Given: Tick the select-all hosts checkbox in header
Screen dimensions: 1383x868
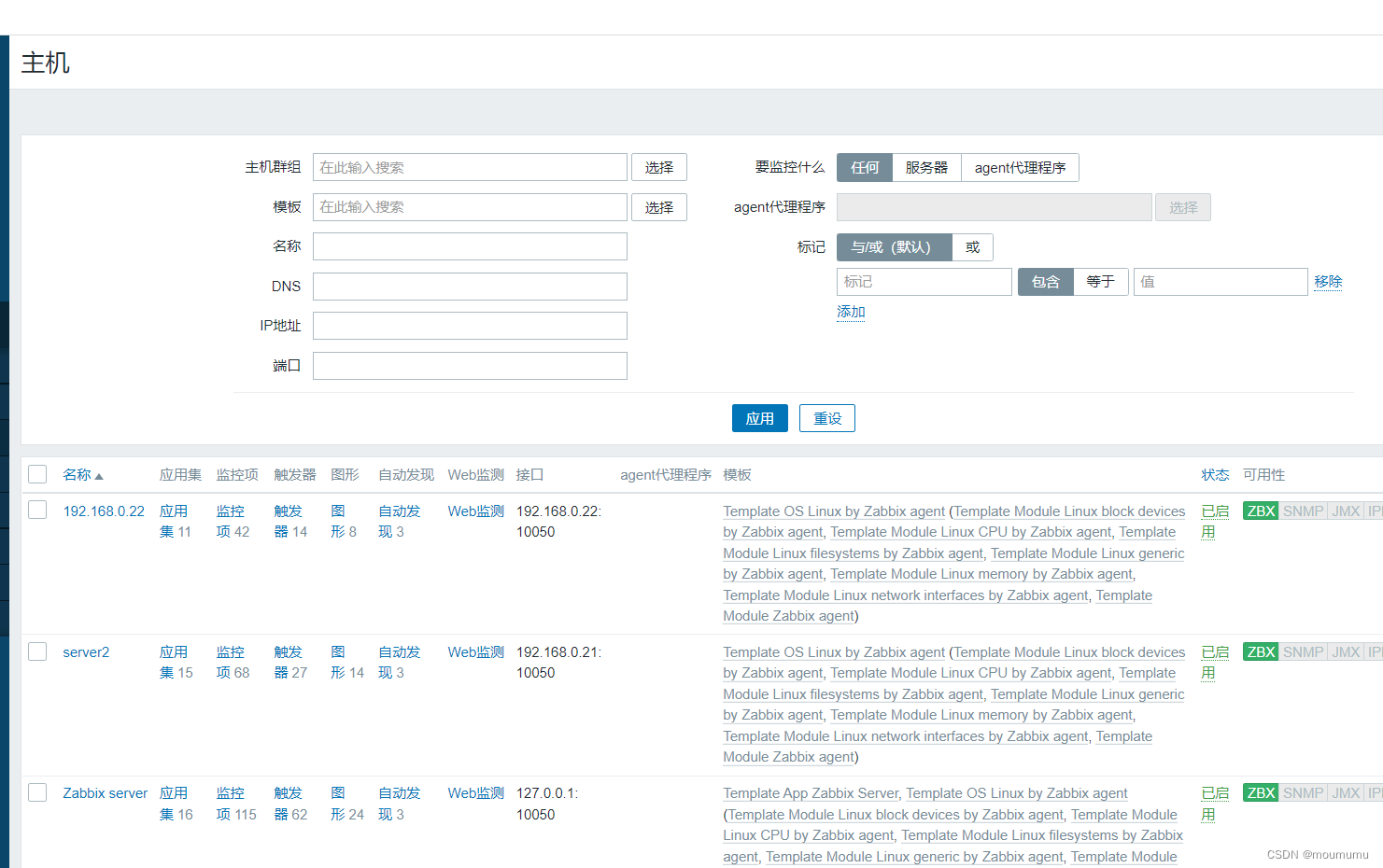Looking at the screenshot, I should pyautogui.click(x=37, y=474).
